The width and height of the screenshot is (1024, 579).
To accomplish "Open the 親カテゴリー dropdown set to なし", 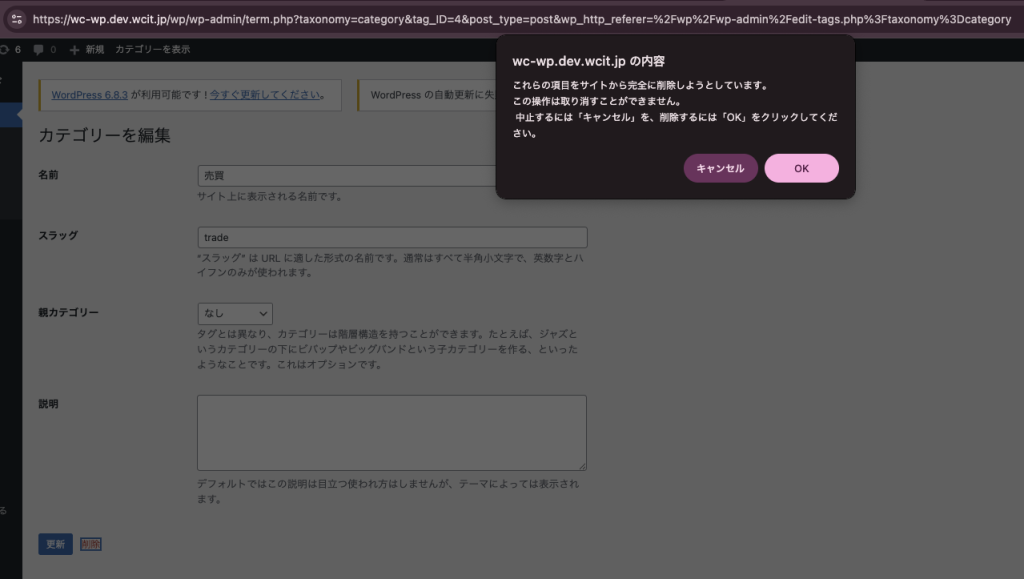I will pos(235,314).
